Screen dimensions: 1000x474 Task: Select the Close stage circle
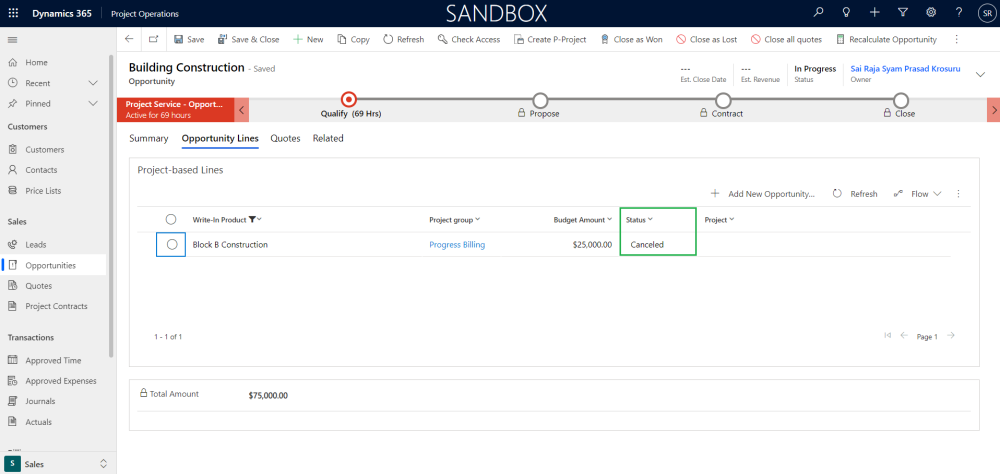pos(901,100)
